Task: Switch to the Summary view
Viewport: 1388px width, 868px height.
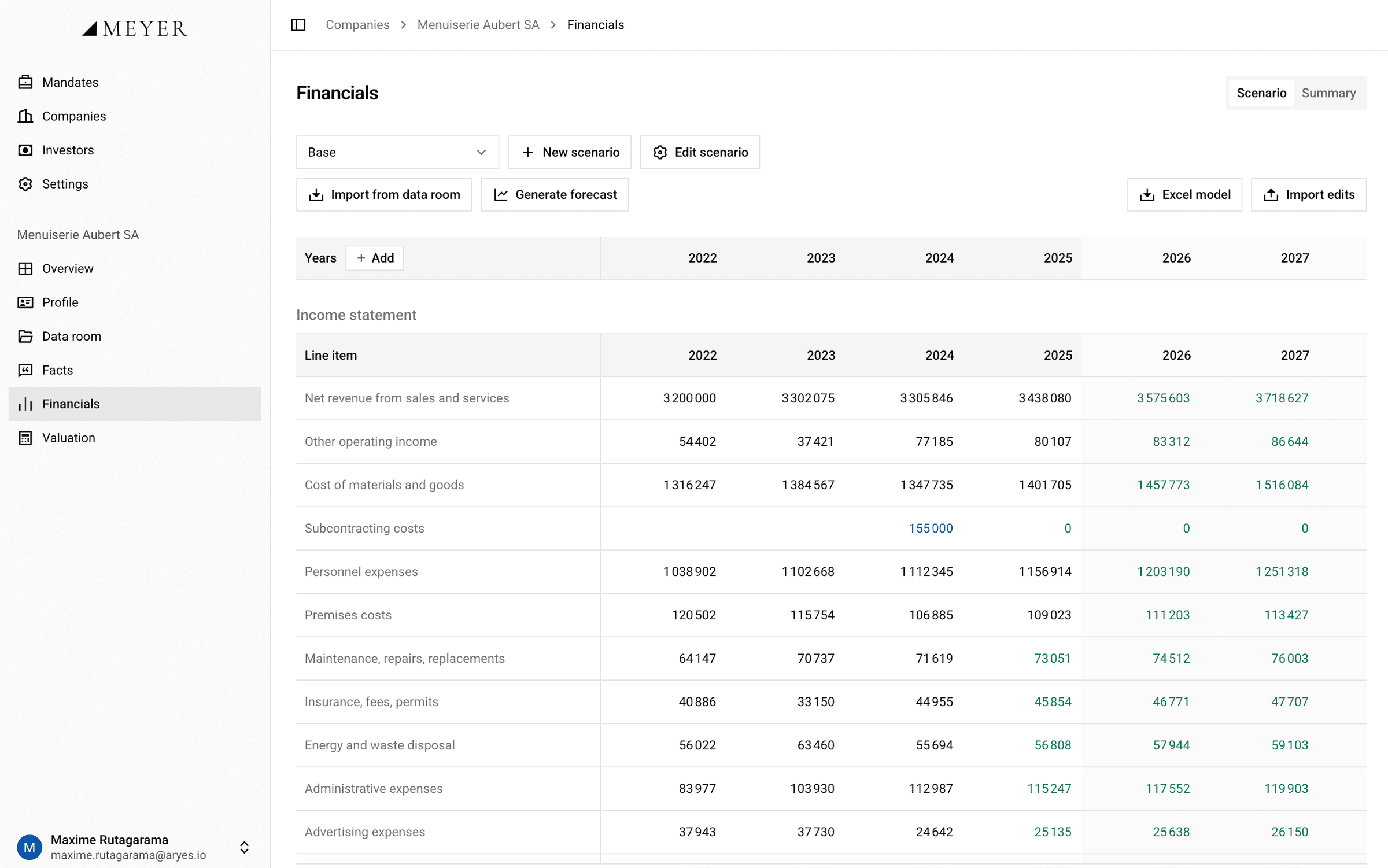Action: point(1328,93)
